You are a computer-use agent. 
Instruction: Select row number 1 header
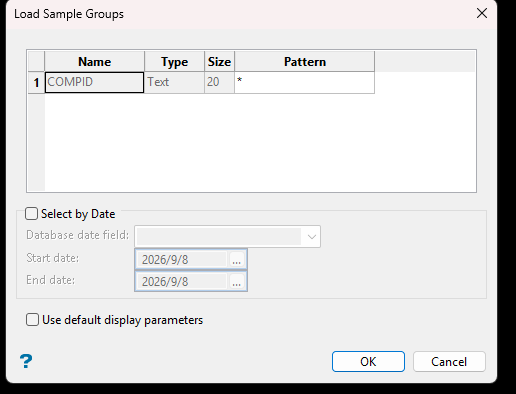[x=36, y=82]
